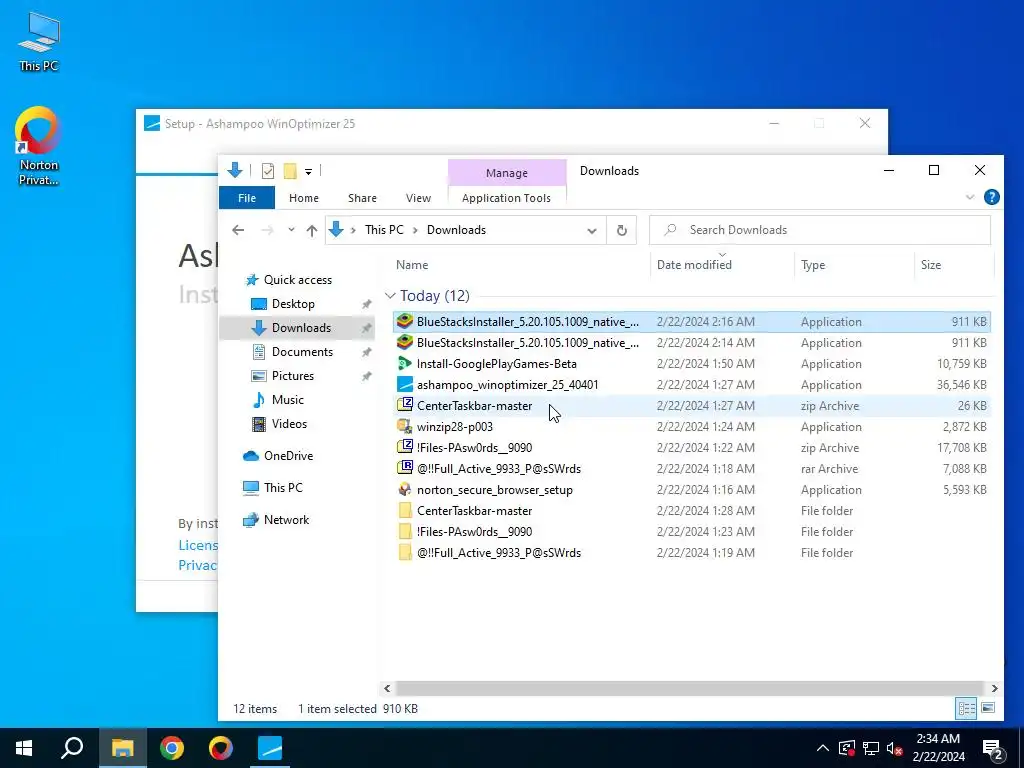
Task: Select Quick access in navigation pane
Action: [x=298, y=280]
